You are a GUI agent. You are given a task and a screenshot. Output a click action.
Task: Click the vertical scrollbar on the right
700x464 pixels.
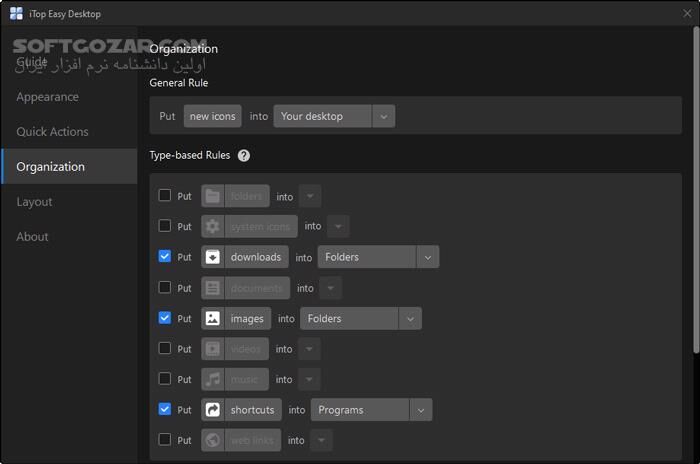(x=695, y=200)
